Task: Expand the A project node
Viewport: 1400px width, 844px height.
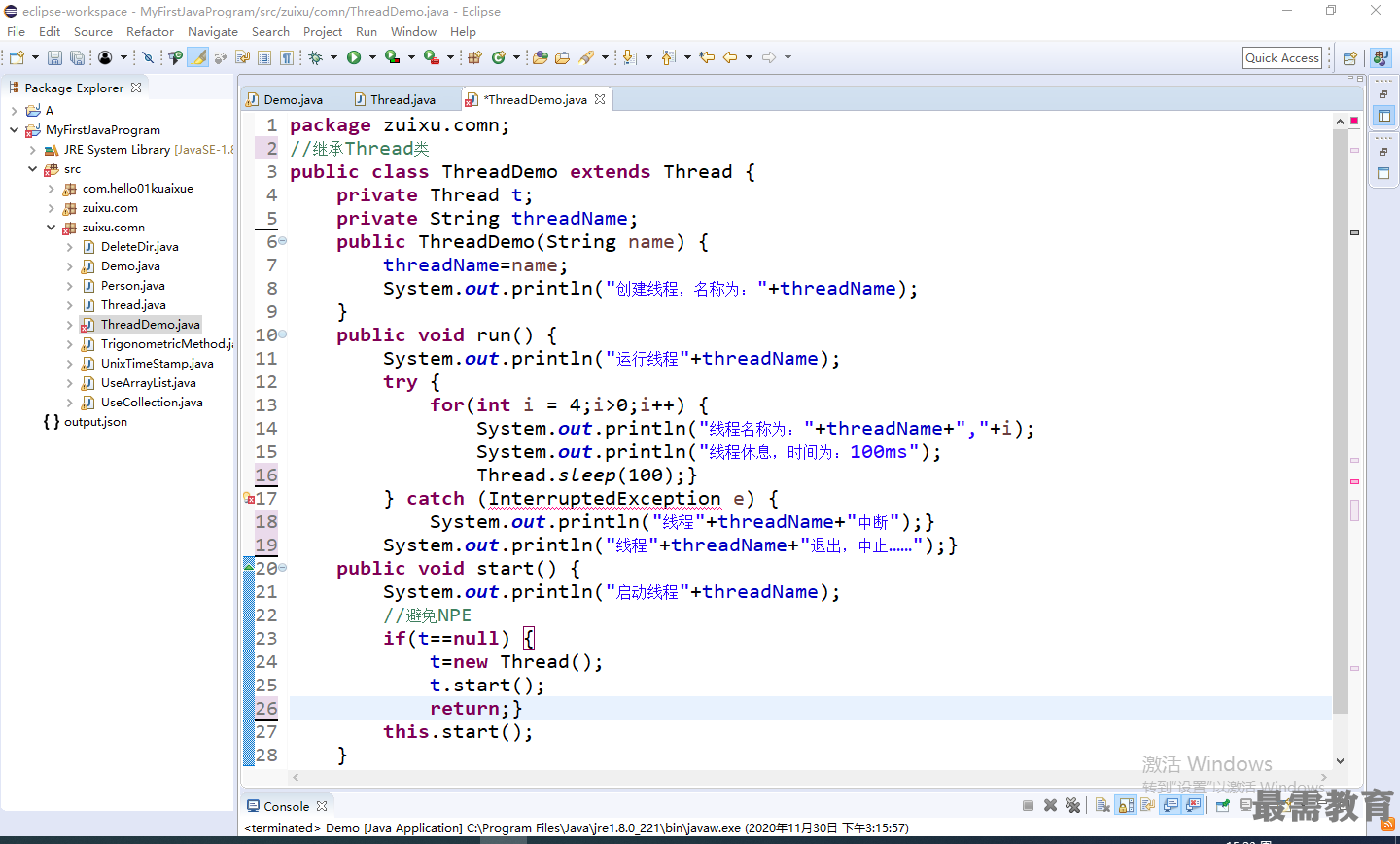Action: click(x=14, y=110)
